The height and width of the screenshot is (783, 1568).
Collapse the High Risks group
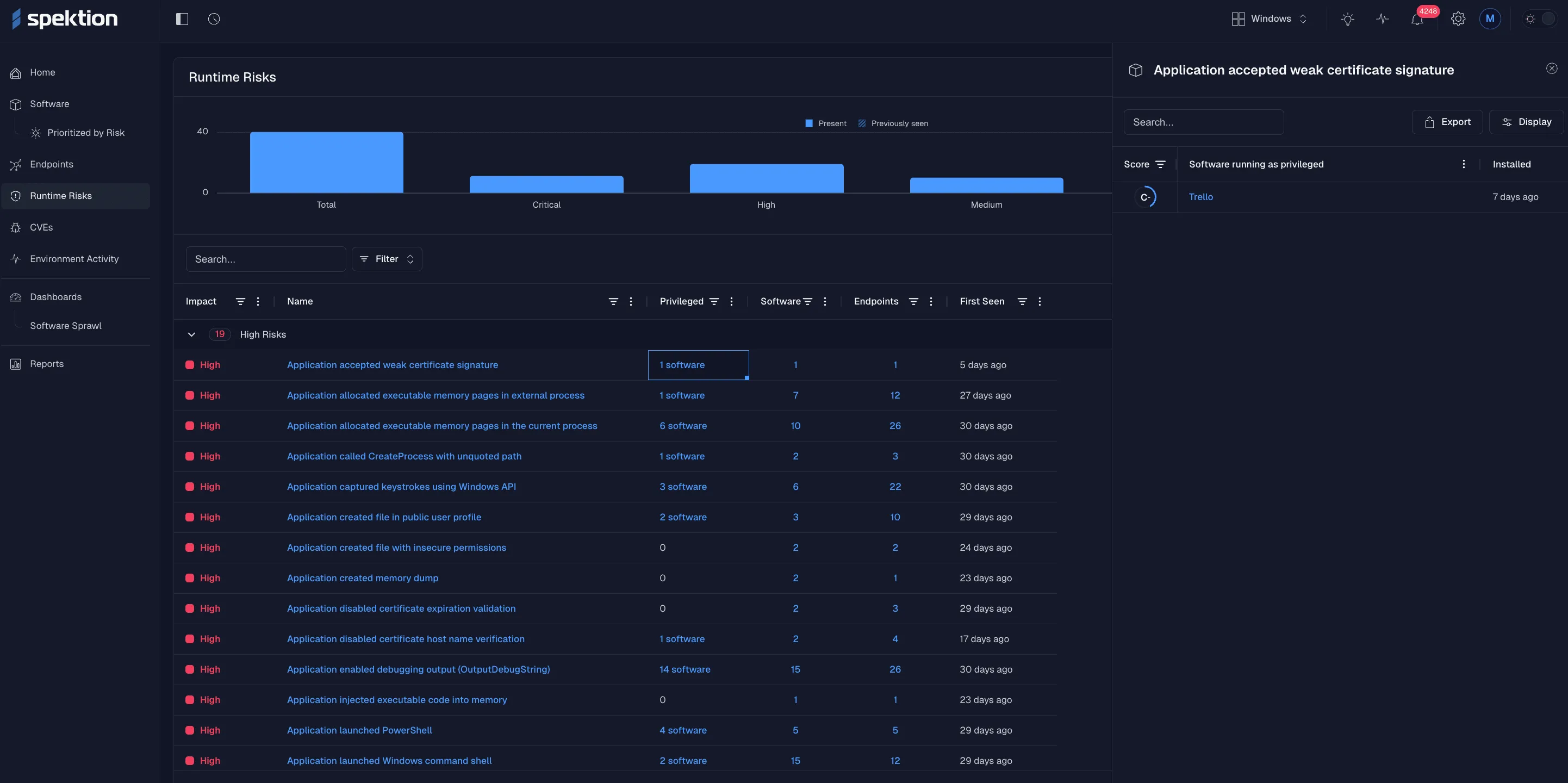pos(192,334)
